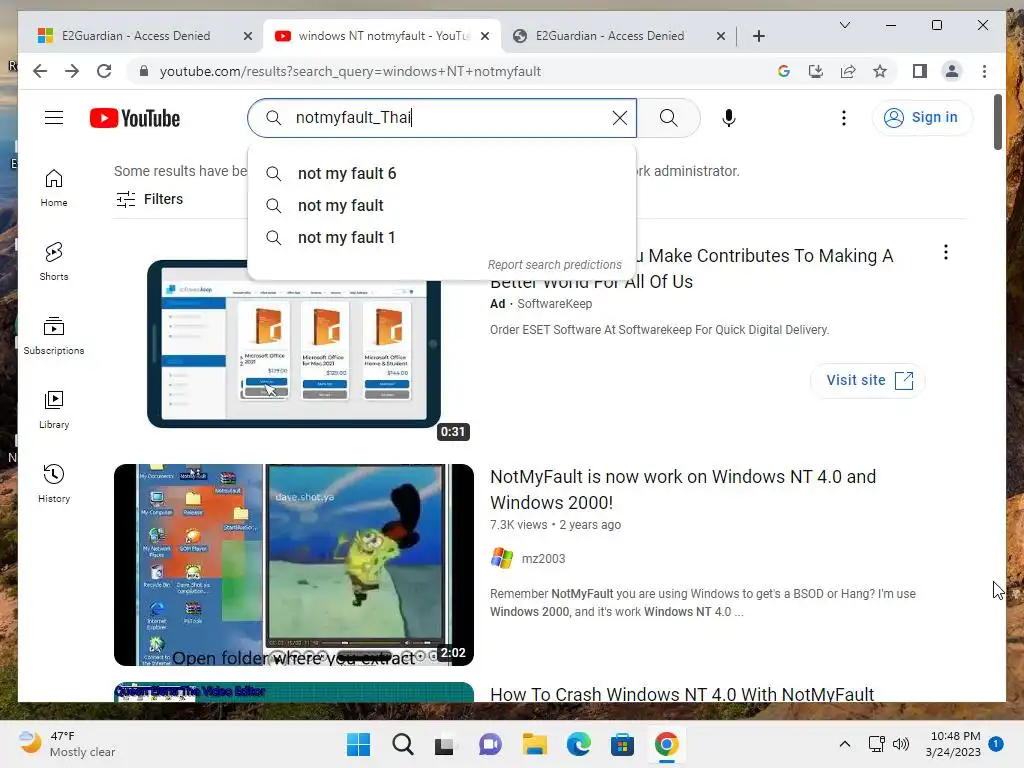Image resolution: width=1024 pixels, height=768 pixels.
Task: Expand the tab search chevron
Action: point(844,25)
